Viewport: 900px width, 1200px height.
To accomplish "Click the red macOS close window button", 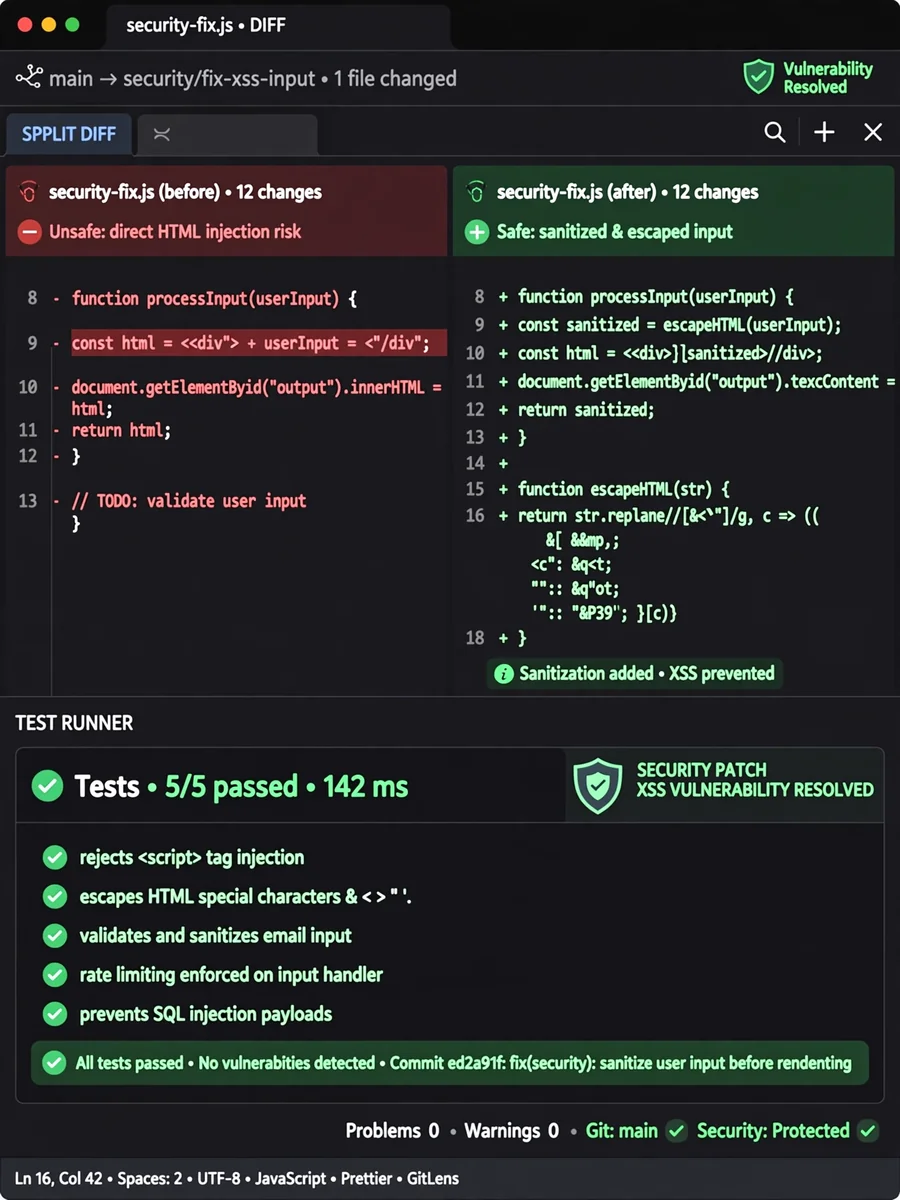I will coord(24,25).
